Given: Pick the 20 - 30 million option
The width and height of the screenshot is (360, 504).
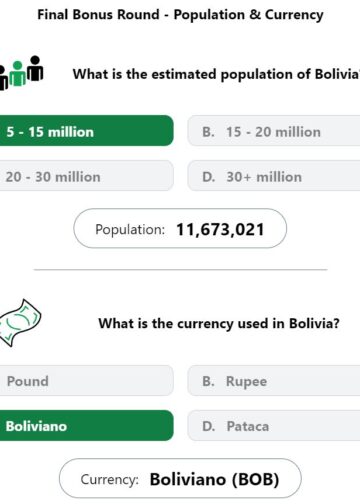Looking at the screenshot, I should point(86,176).
